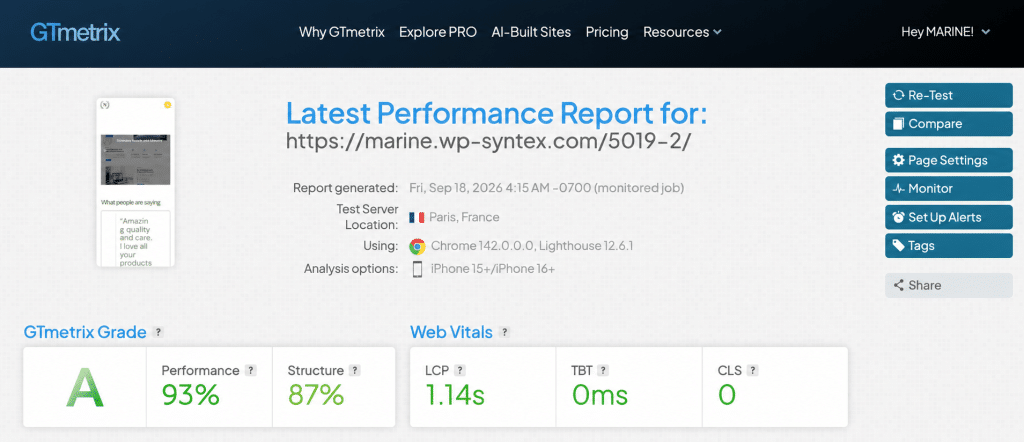Click iPhone 15+/iPhone 16+ text

(x=493, y=269)
